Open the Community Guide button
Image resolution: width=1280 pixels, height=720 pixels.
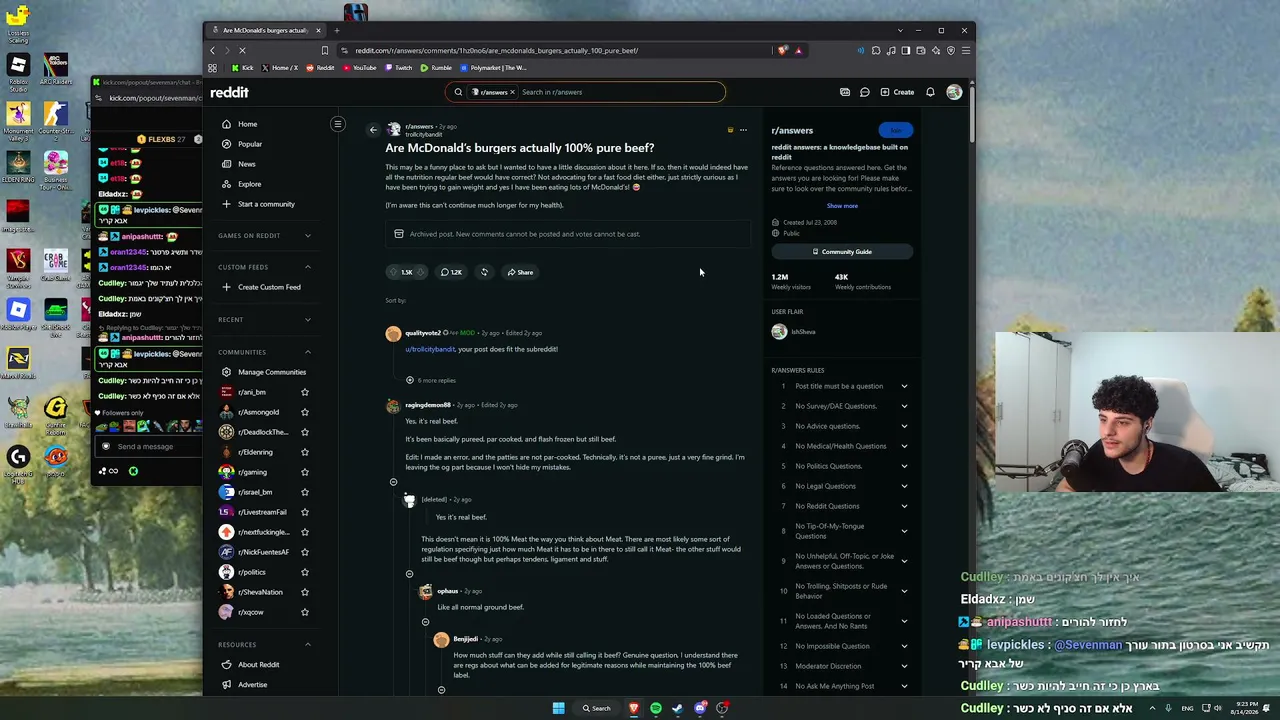(x=842, y=252)
